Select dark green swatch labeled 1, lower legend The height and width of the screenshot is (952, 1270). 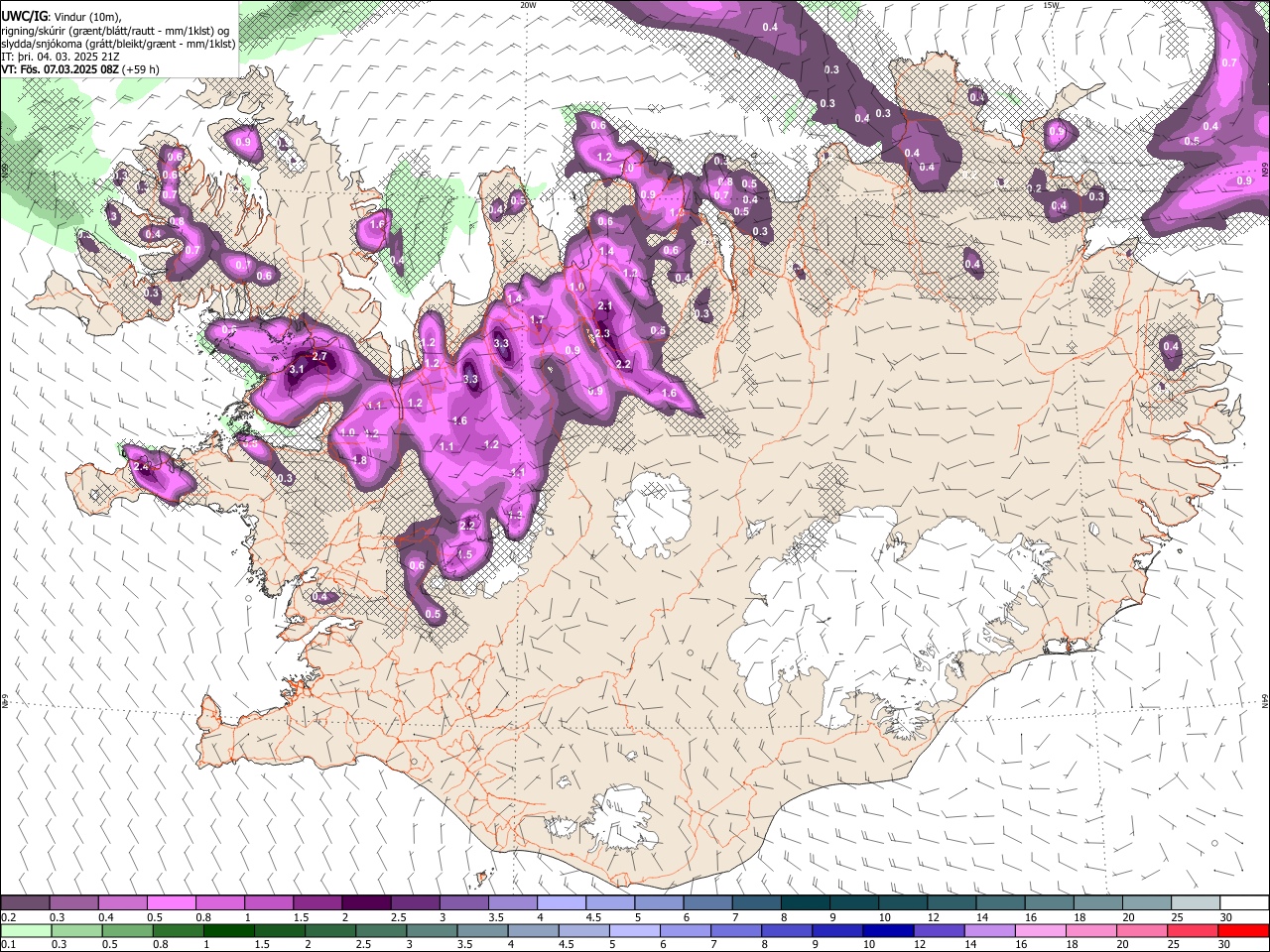coord(229,930)
